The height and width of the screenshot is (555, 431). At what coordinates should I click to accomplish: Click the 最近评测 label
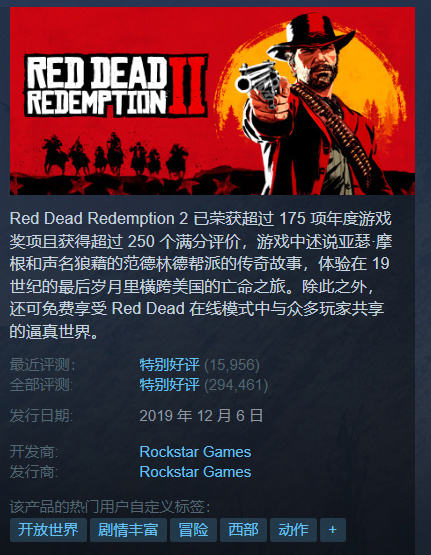[42, 365]
